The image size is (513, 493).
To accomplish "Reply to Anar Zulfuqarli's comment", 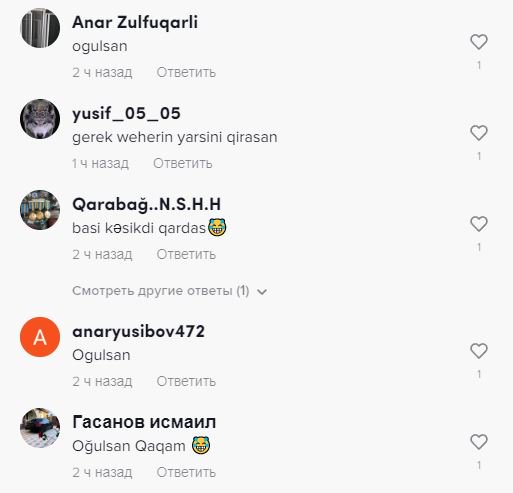I will 186,72.
